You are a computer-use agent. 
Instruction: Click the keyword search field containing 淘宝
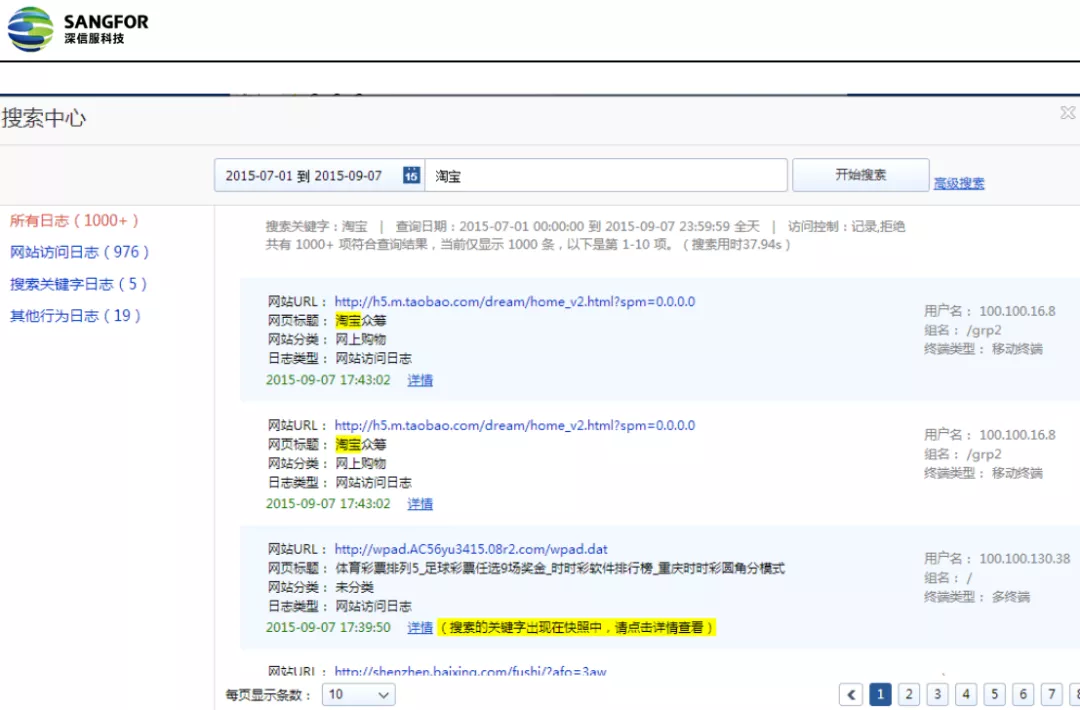pyautogui.click(x=605, y=175)
